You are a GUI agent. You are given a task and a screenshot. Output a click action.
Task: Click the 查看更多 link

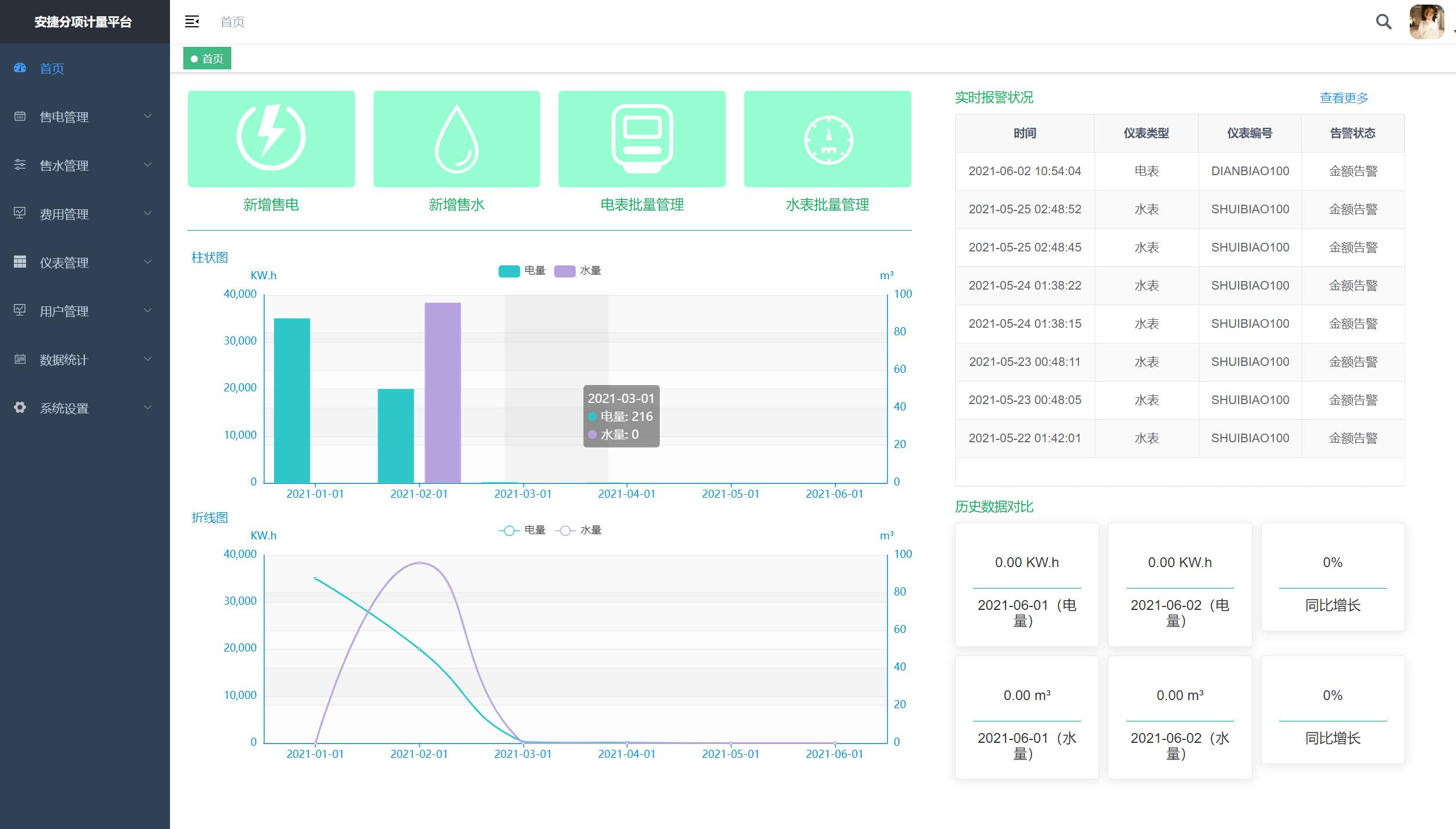(1343, 98)
